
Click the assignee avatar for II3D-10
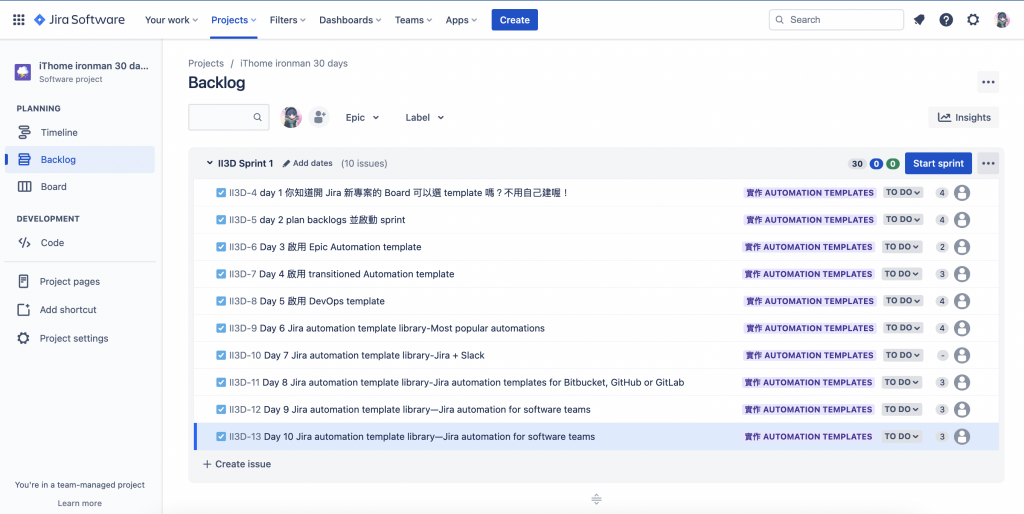coord(961,355)
